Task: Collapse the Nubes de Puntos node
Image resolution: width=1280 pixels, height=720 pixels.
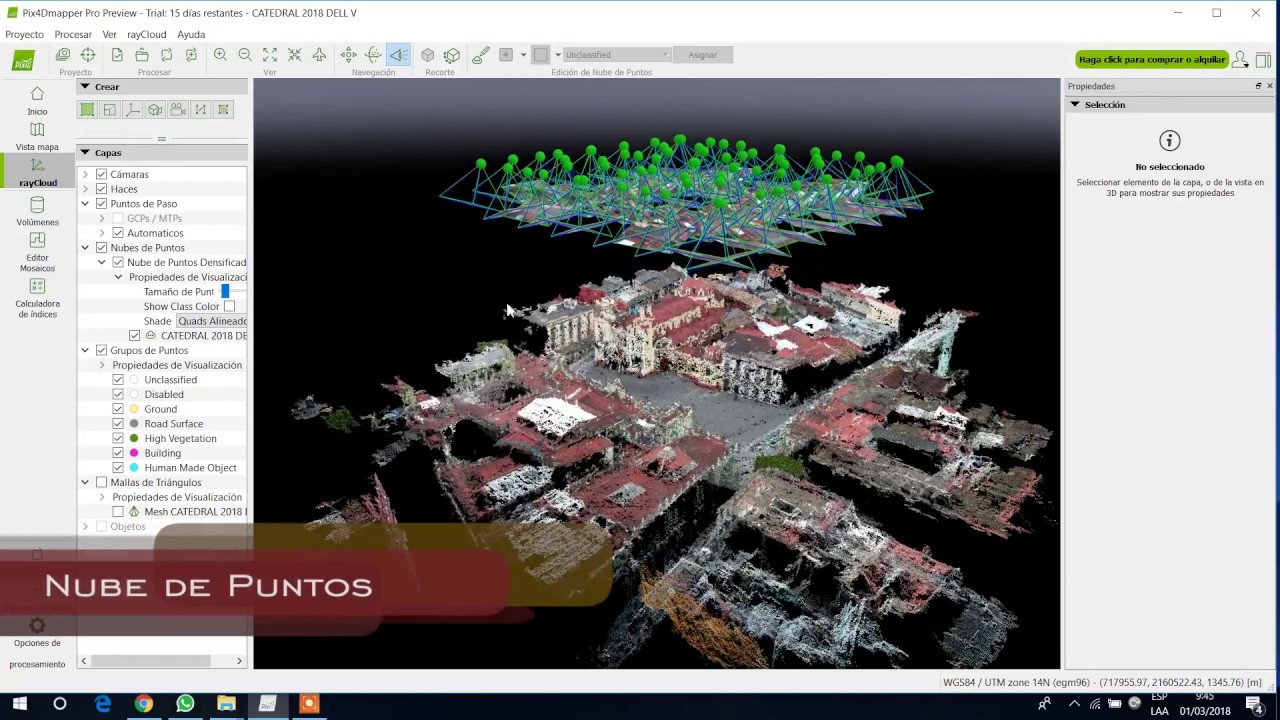Action: point(85,248)
